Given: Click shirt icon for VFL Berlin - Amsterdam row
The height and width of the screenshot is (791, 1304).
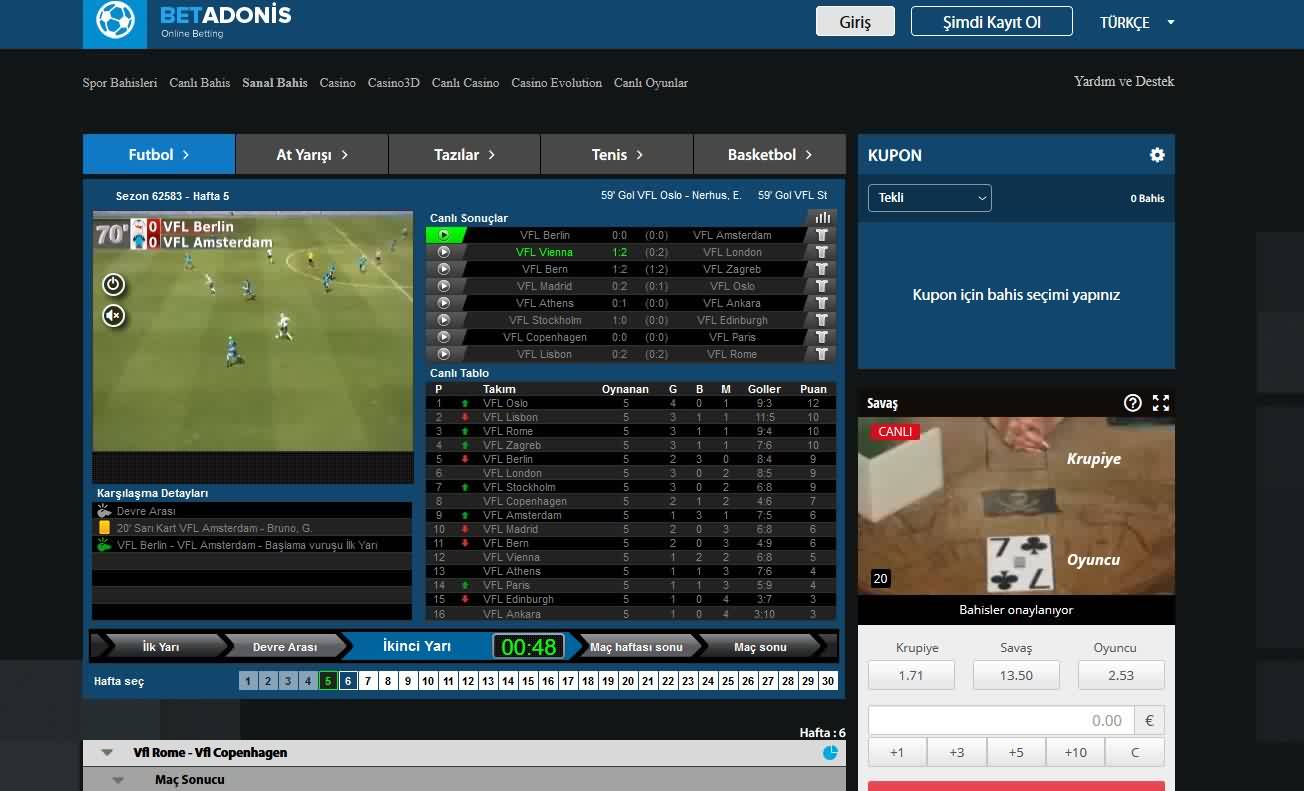Looking at the screenshot, I should tap(822, 235).
